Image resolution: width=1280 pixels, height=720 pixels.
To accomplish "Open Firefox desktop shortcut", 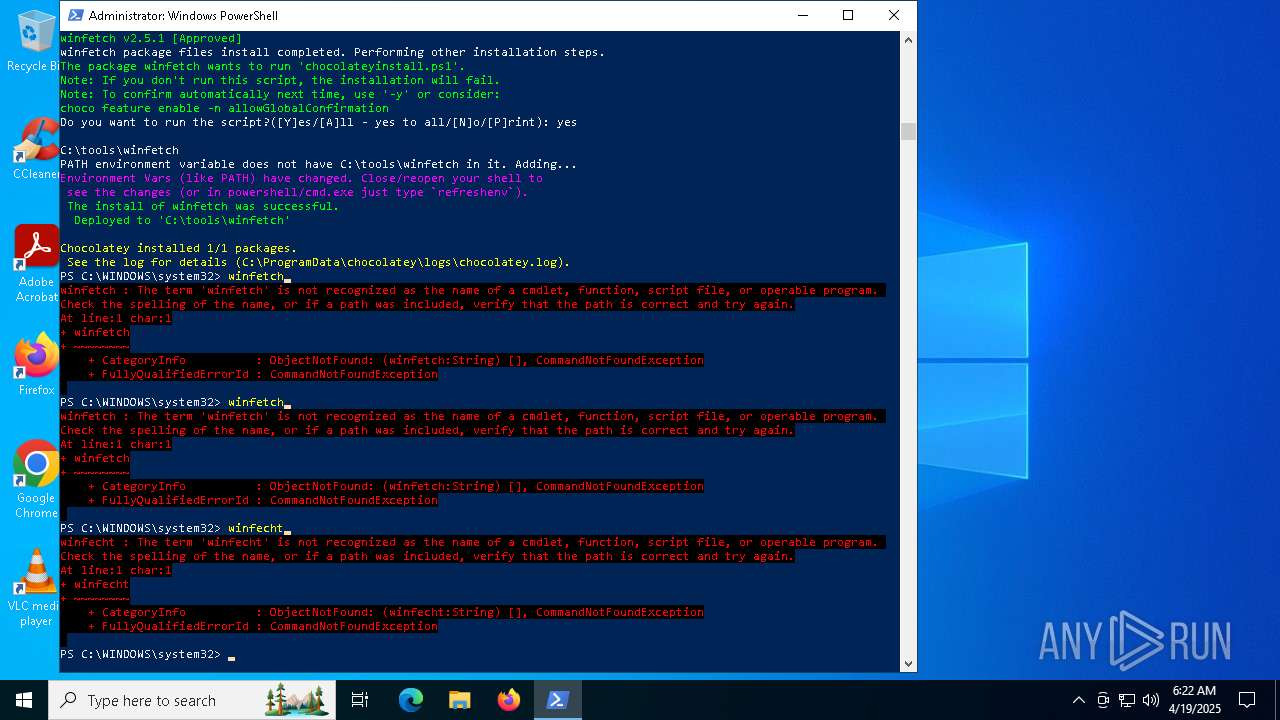I will [36, 365].
